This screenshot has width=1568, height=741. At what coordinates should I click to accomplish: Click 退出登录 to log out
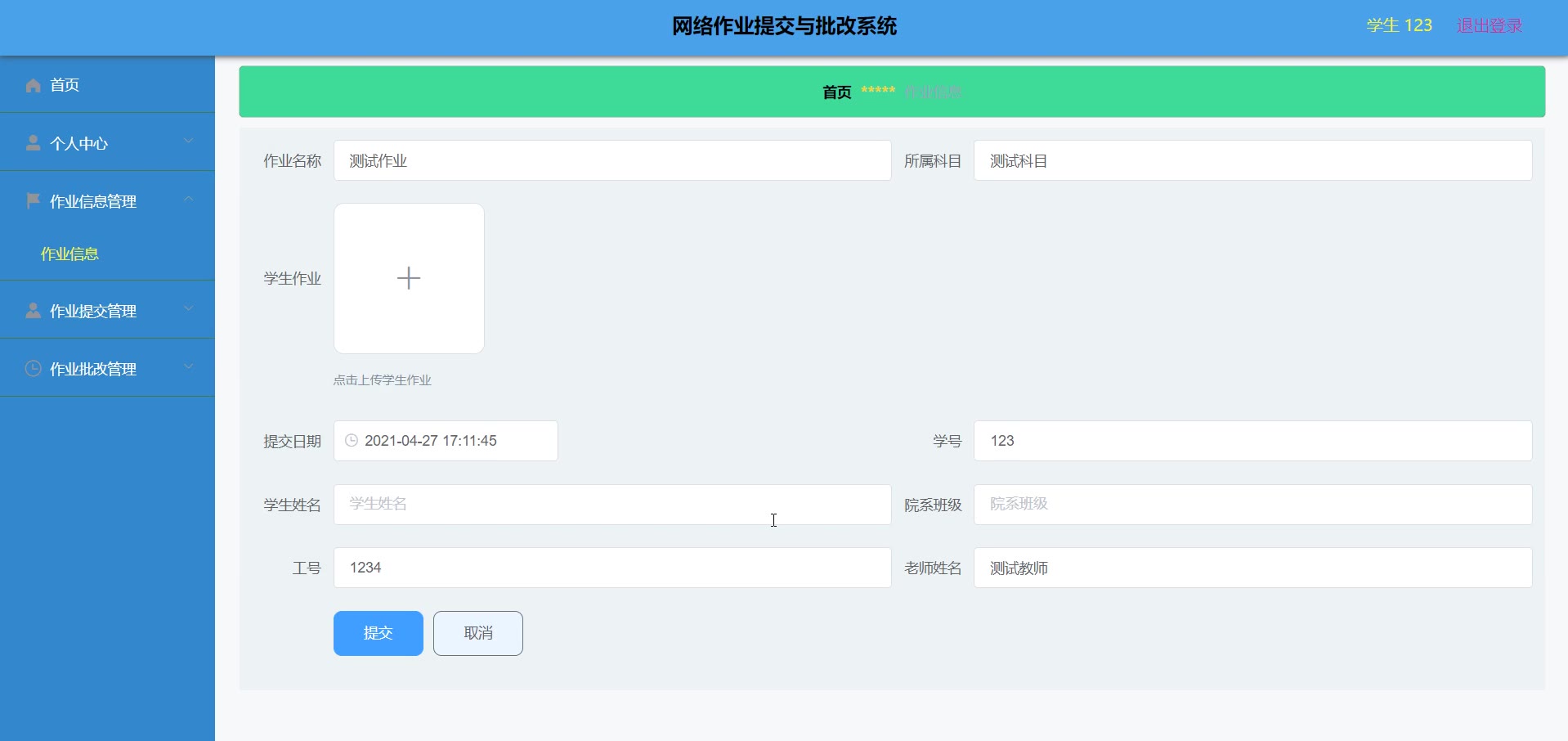click(x=1490, y=25)
